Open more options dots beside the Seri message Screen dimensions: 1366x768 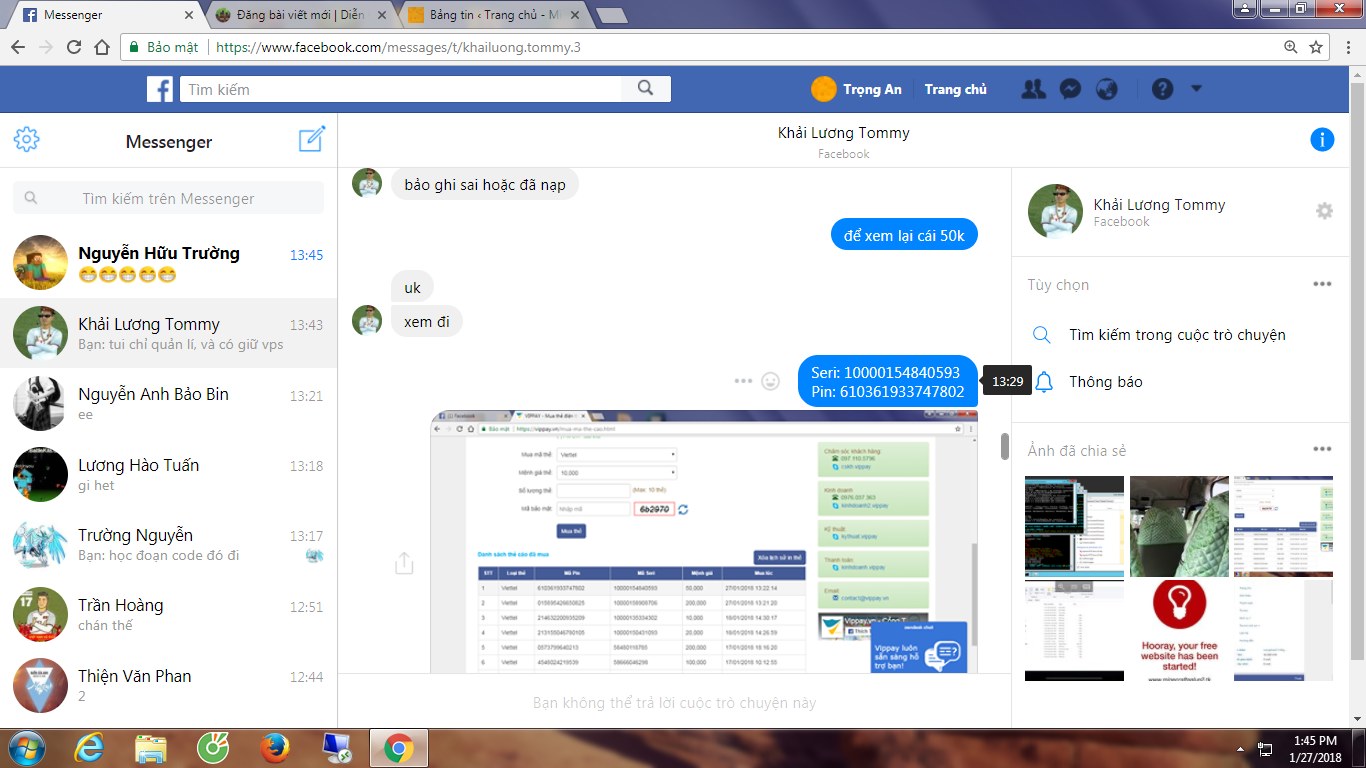pos(743,381)
